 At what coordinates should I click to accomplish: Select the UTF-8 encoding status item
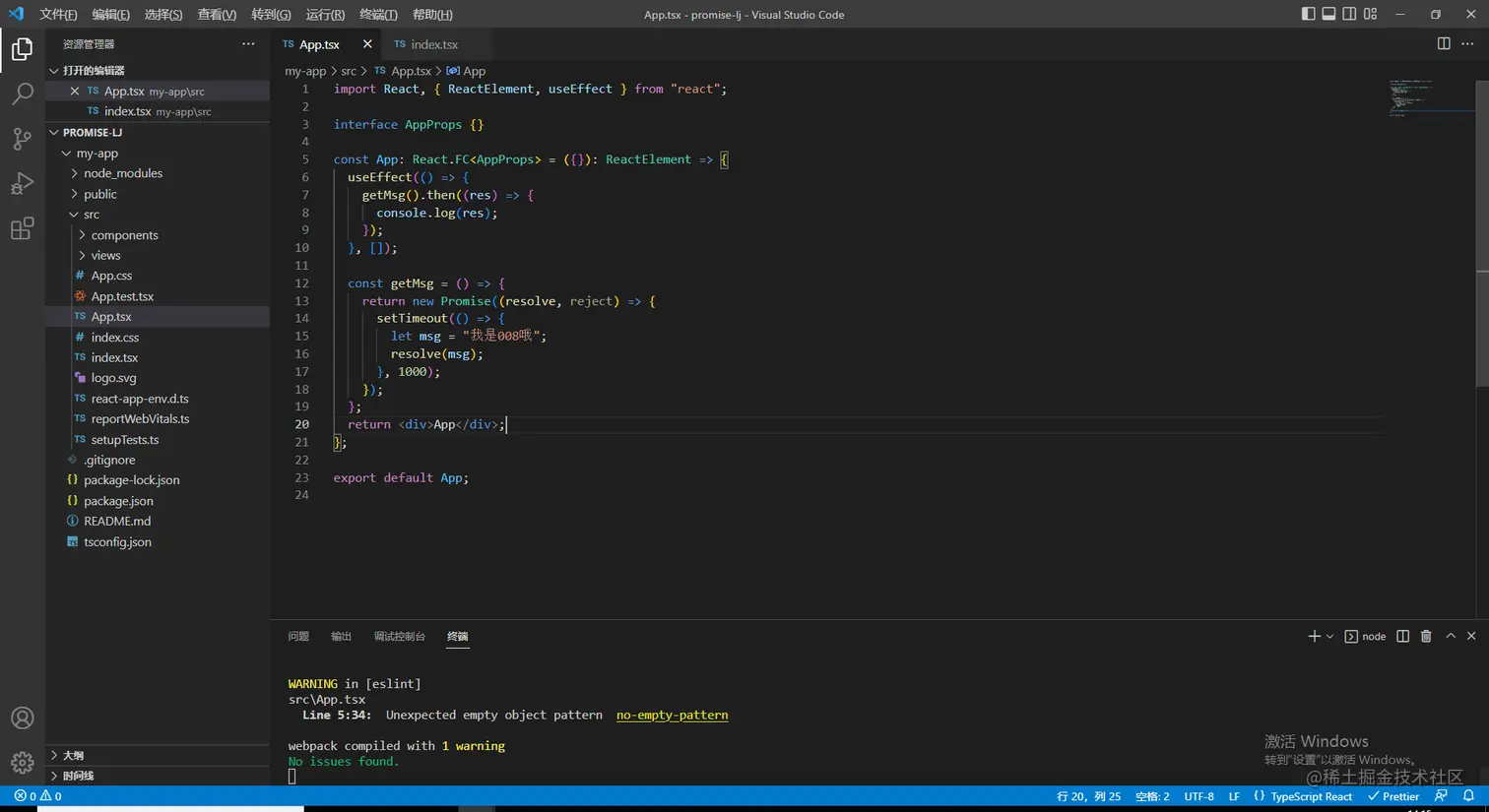pyautogui.click(x=1198, y=796)
